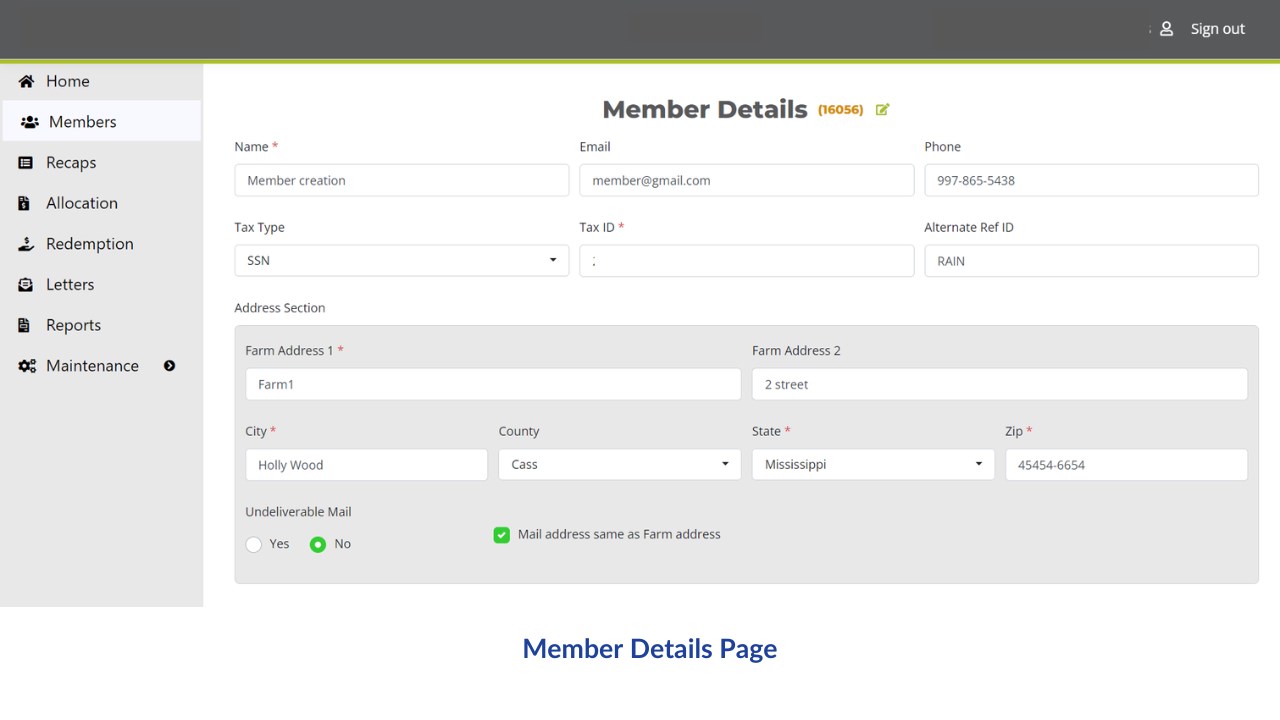The width and height of the screenshot is (1280, 720).
Task: Click the Allocation document icon
Action: click(25, 203)
